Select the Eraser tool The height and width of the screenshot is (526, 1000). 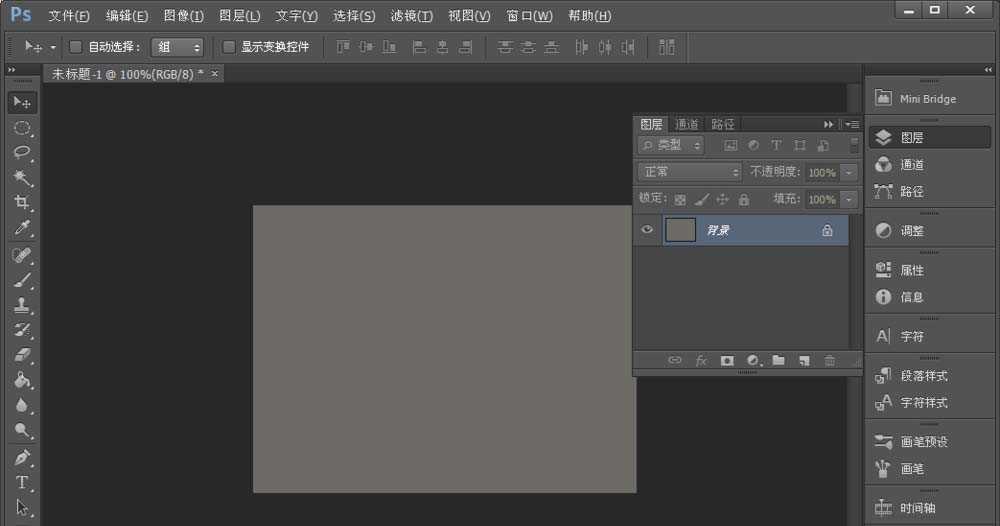pyautogui.click(x=22, y=355)
